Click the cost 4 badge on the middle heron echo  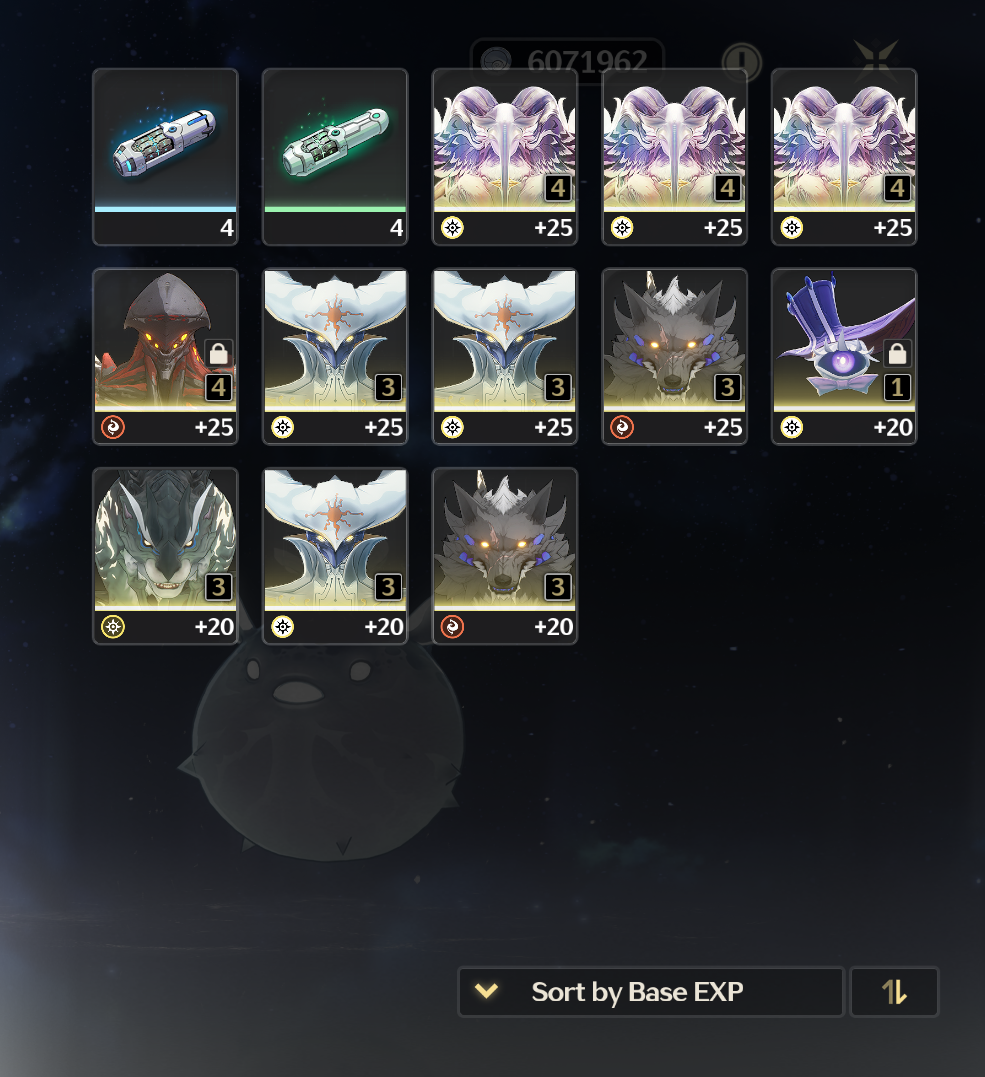click(x=727, y=188)
